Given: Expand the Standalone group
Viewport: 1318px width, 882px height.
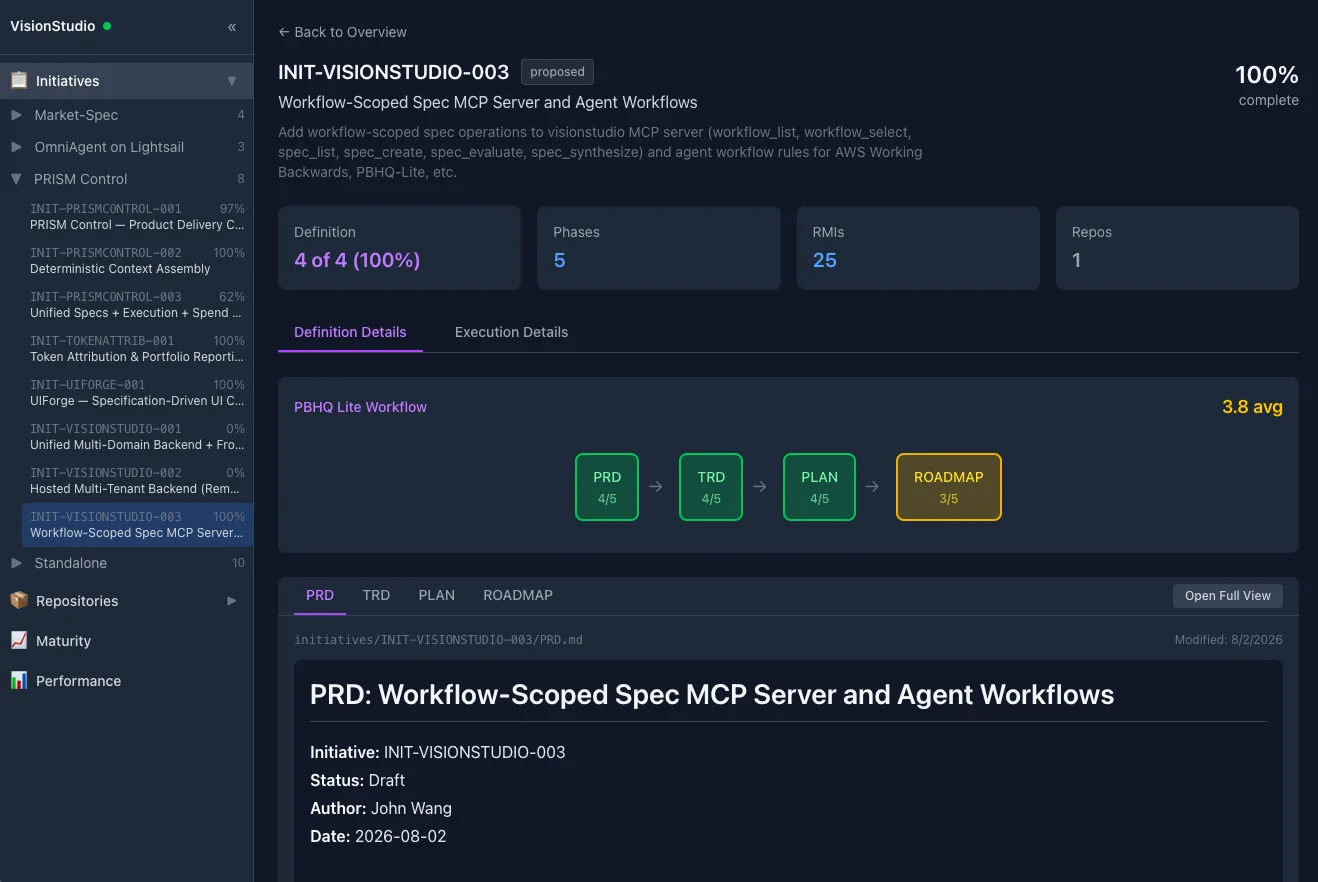Looking at the screenshot, I should point(16,563).
